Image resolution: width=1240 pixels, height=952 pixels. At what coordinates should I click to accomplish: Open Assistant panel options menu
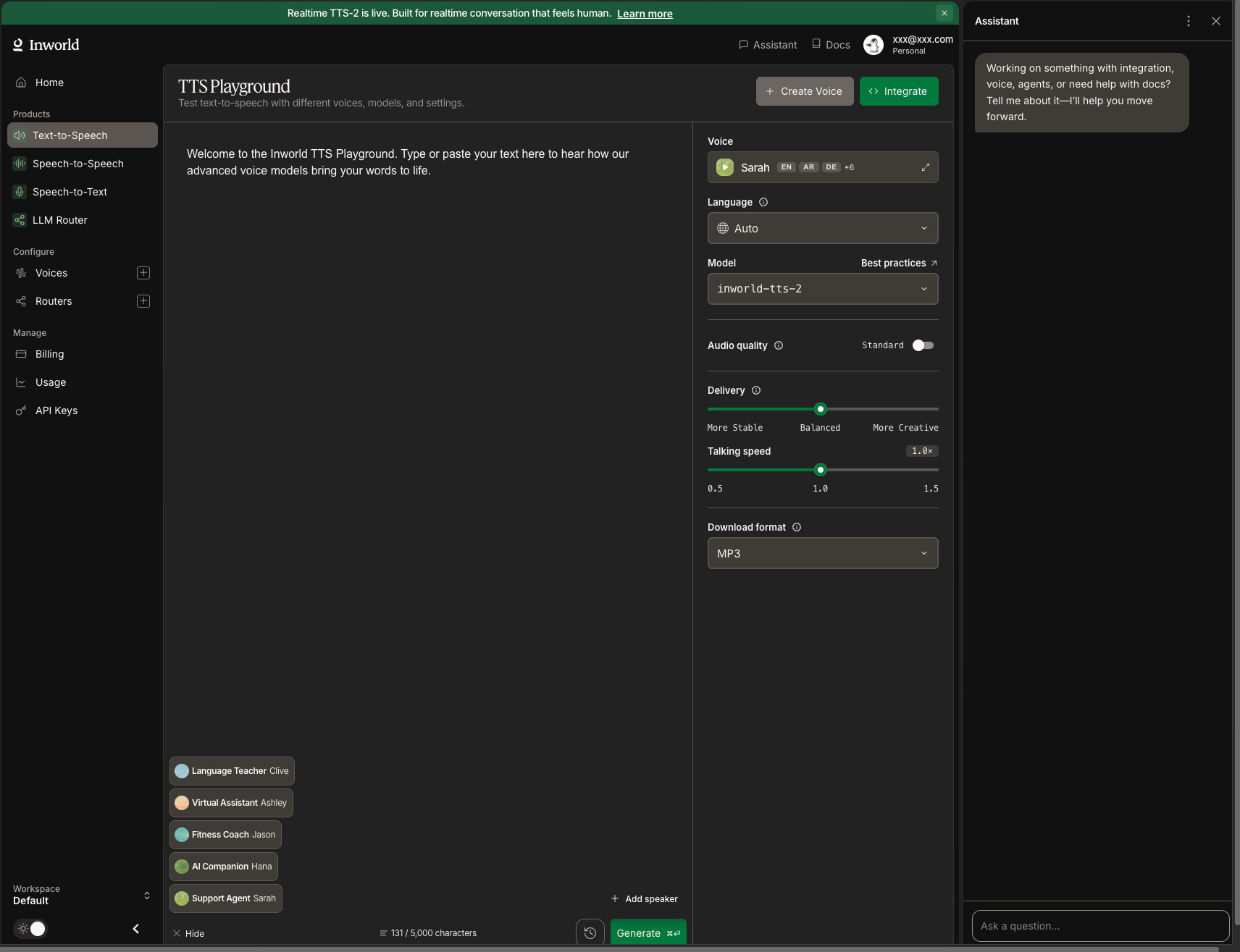pos(1189,21)
